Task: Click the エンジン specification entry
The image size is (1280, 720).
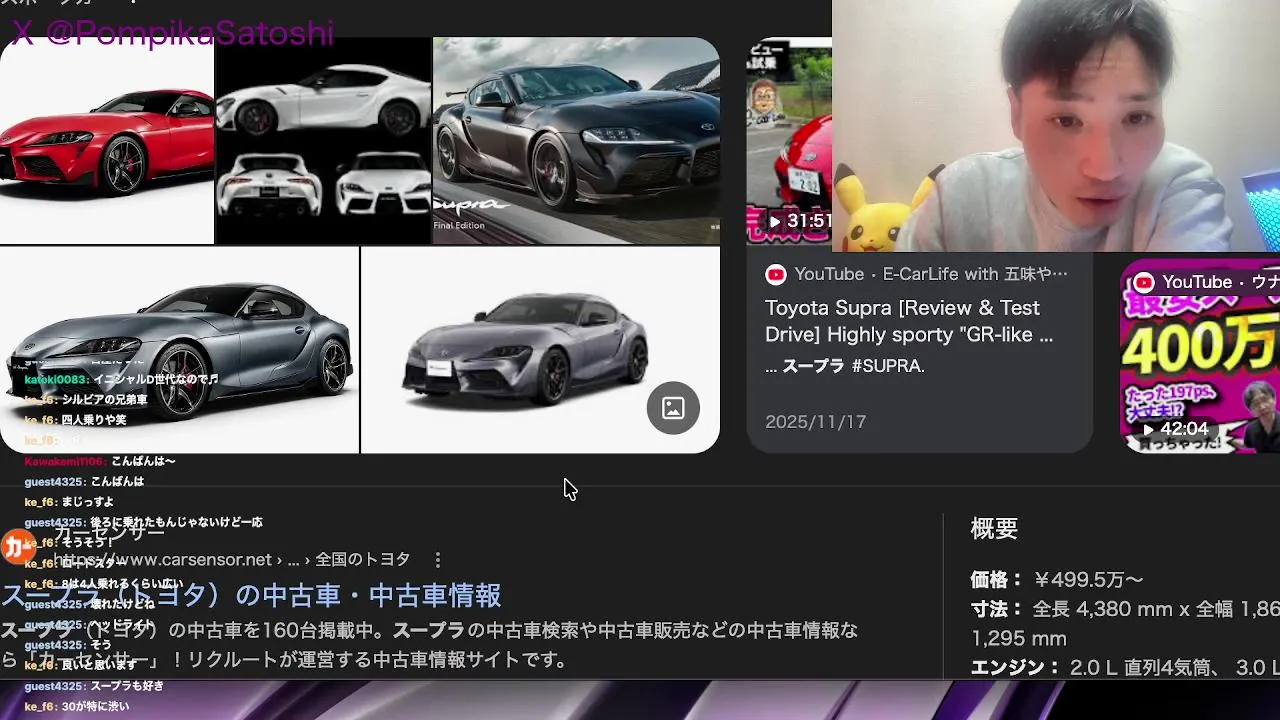Action: pyautogui.click(x=1125, y=667)
